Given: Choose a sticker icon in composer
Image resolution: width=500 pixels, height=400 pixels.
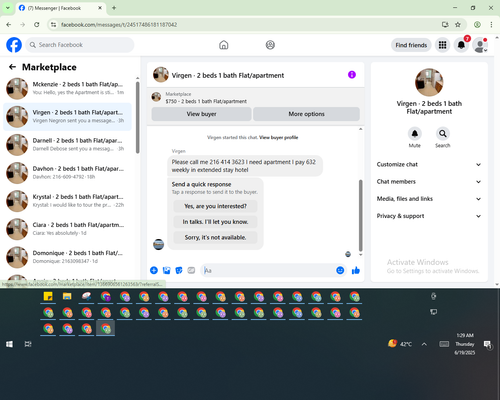Looking at the screenshot, I should coord(179,270).
